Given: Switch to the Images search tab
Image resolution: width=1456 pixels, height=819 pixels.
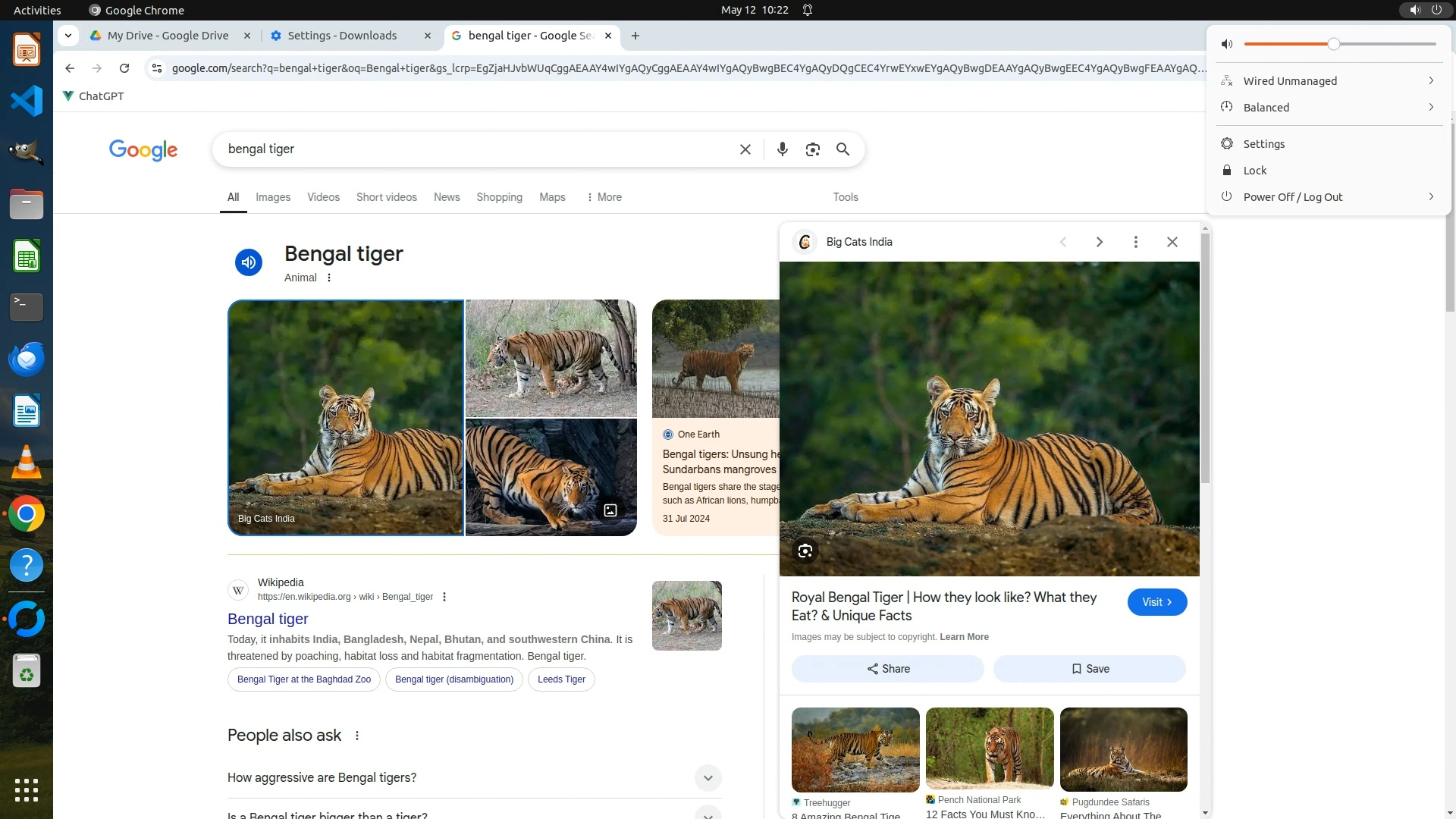Looking at the screenshot, I should (272, 197).
